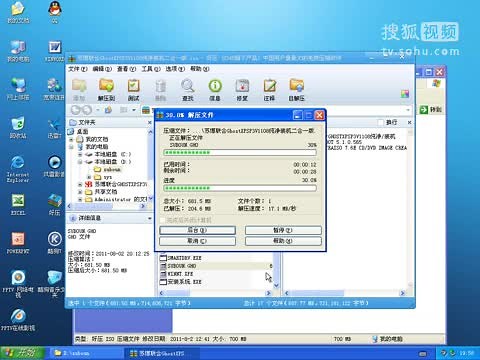Open the 网上邻居 desktop icon
Screen dimensions: 480x360
pyautogui.click(x=18, y=89)
